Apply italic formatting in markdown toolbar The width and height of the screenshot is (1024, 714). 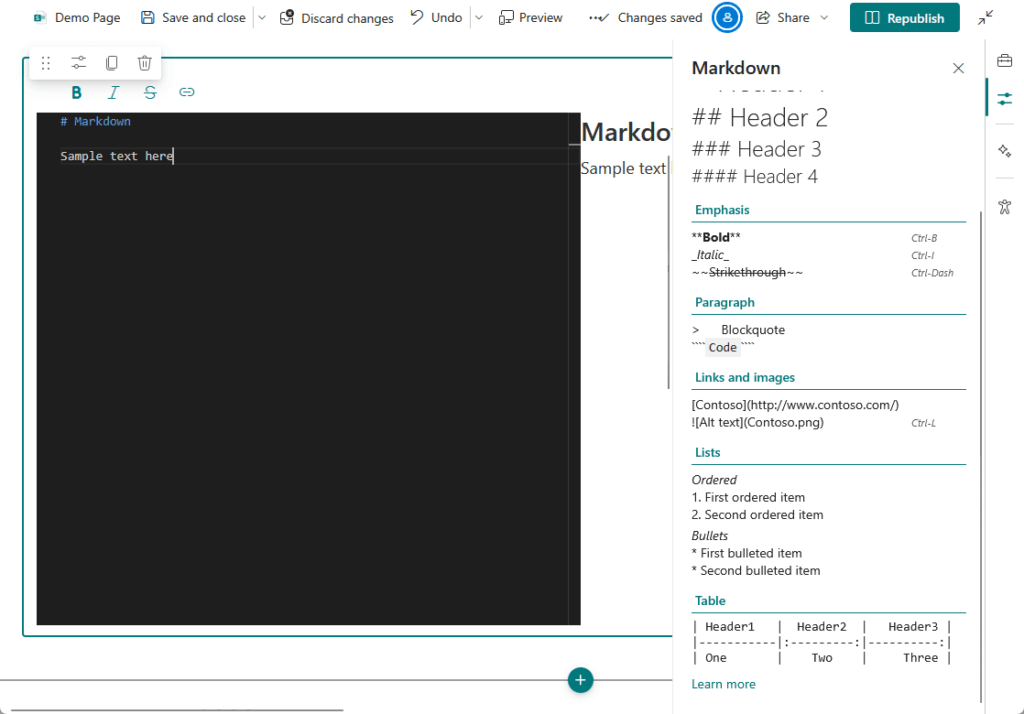point(114,93)
